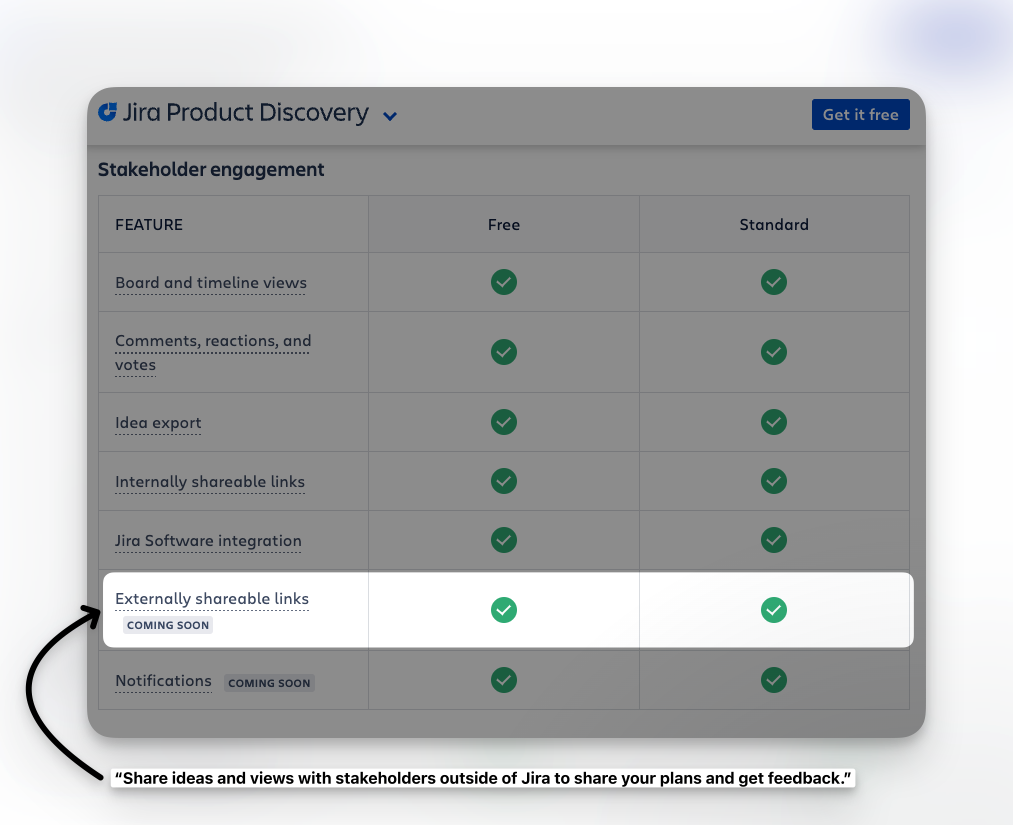Click the stakeholder feedback quote text
The height and width of the screenshot is (825, 1013).
click(x=482, y=777)
